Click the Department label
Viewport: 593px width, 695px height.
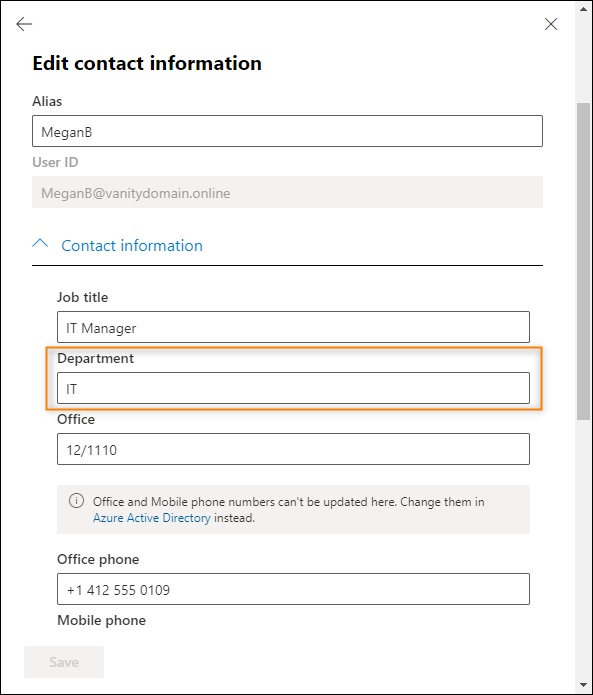(95, 358)
